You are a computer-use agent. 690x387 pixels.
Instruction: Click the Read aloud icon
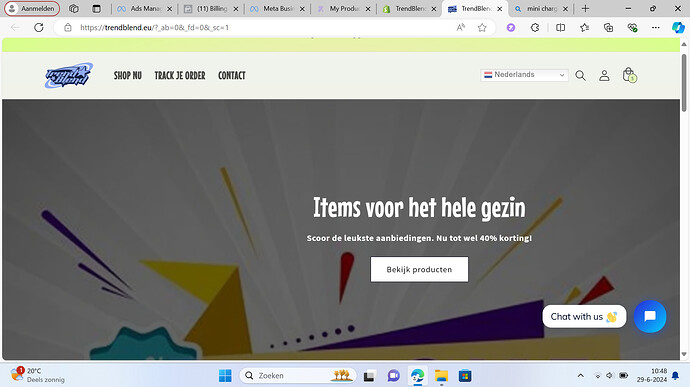(x=460, y=27)
